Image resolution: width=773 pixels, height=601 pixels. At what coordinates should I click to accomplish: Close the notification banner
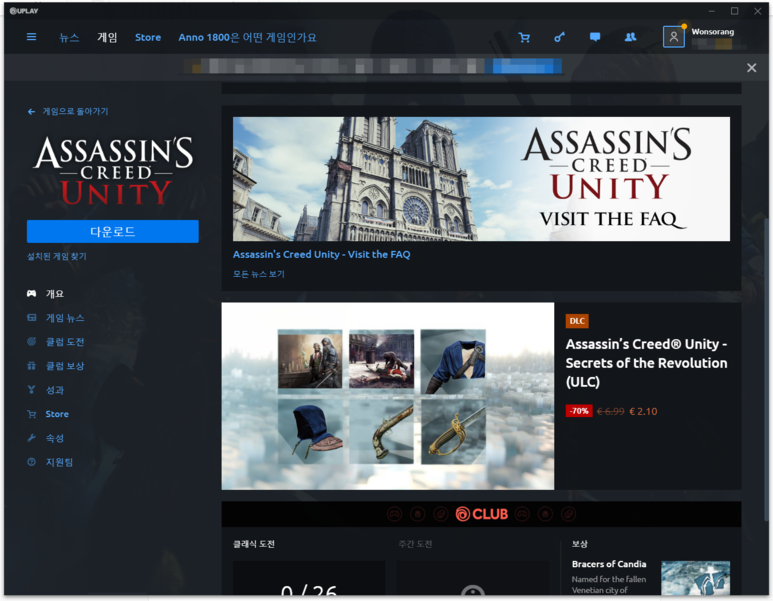[x=751, y=68]
